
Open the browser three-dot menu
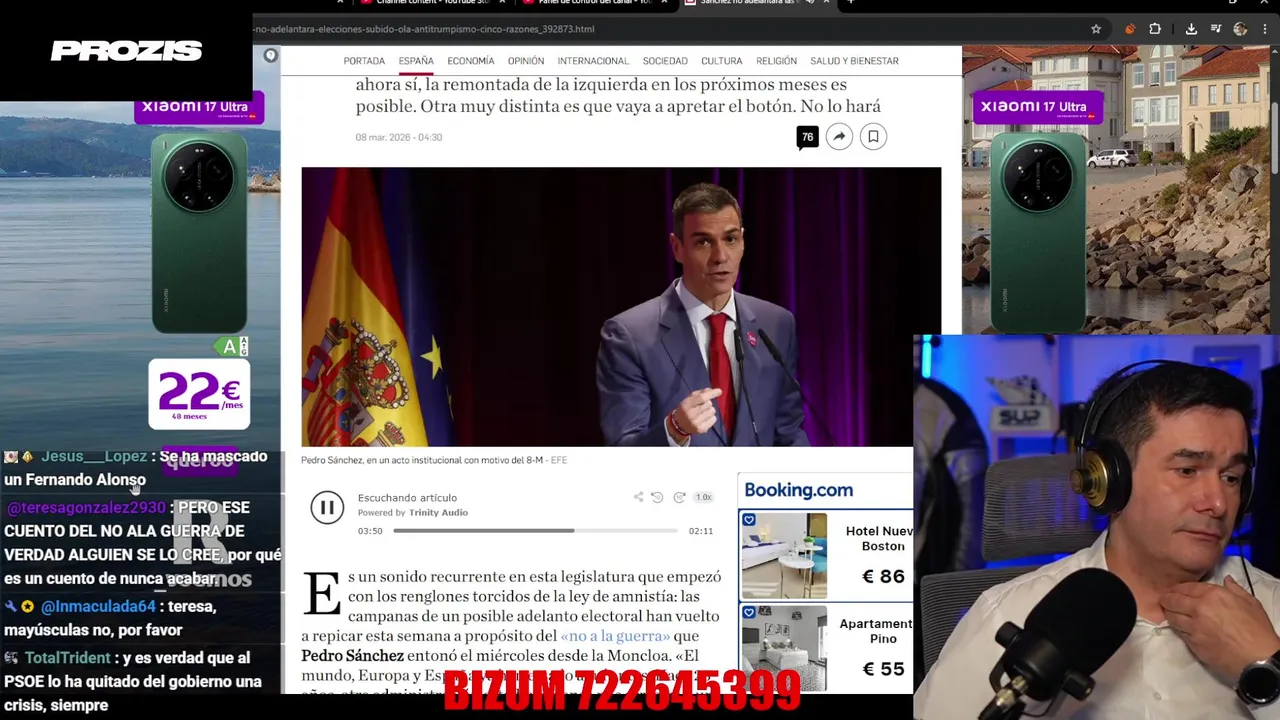tap(1266, 29)
